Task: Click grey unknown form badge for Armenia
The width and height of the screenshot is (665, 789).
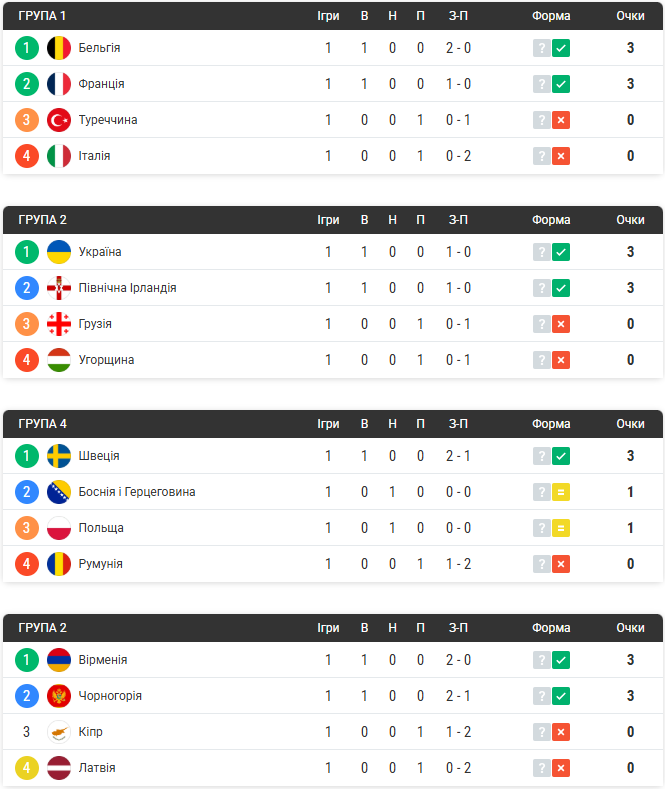Action: tap(542, 660)
